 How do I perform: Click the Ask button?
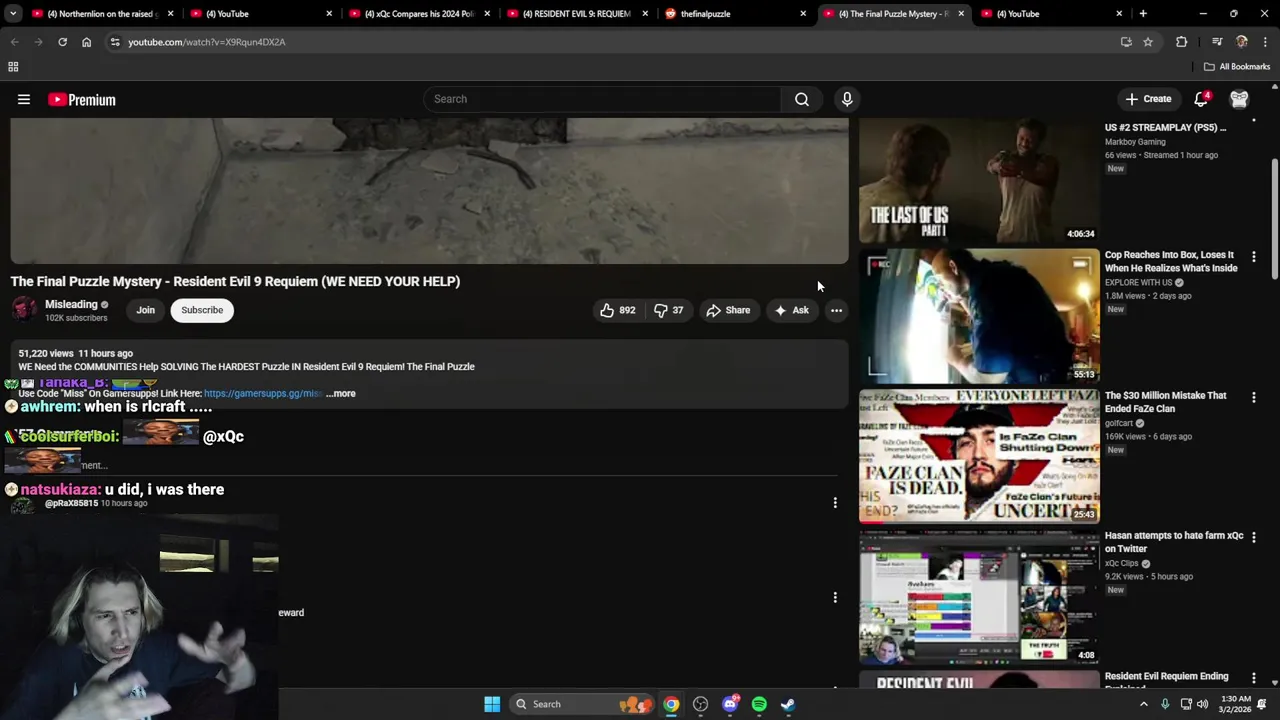[x=792, y=310]
